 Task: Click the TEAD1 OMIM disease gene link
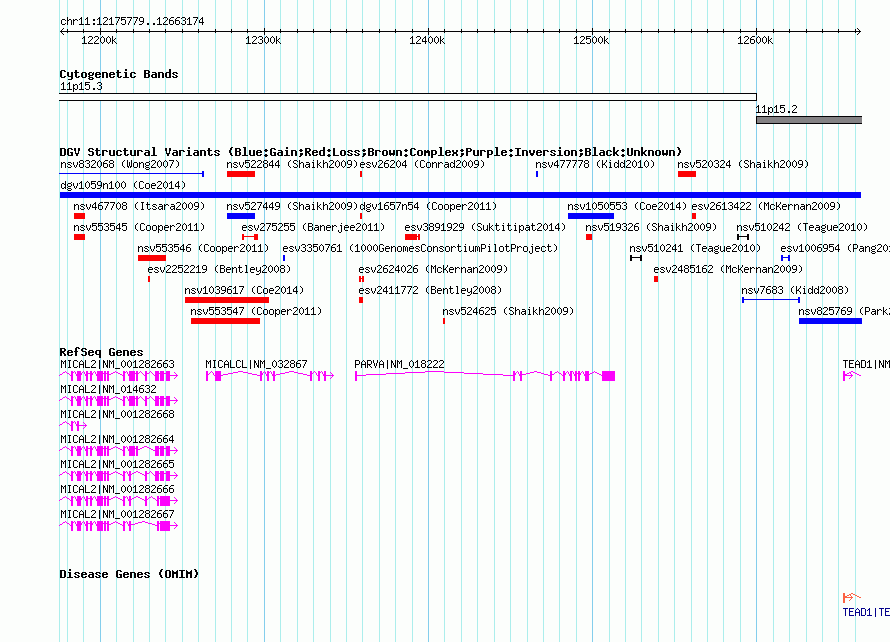(x=866, y=612)
